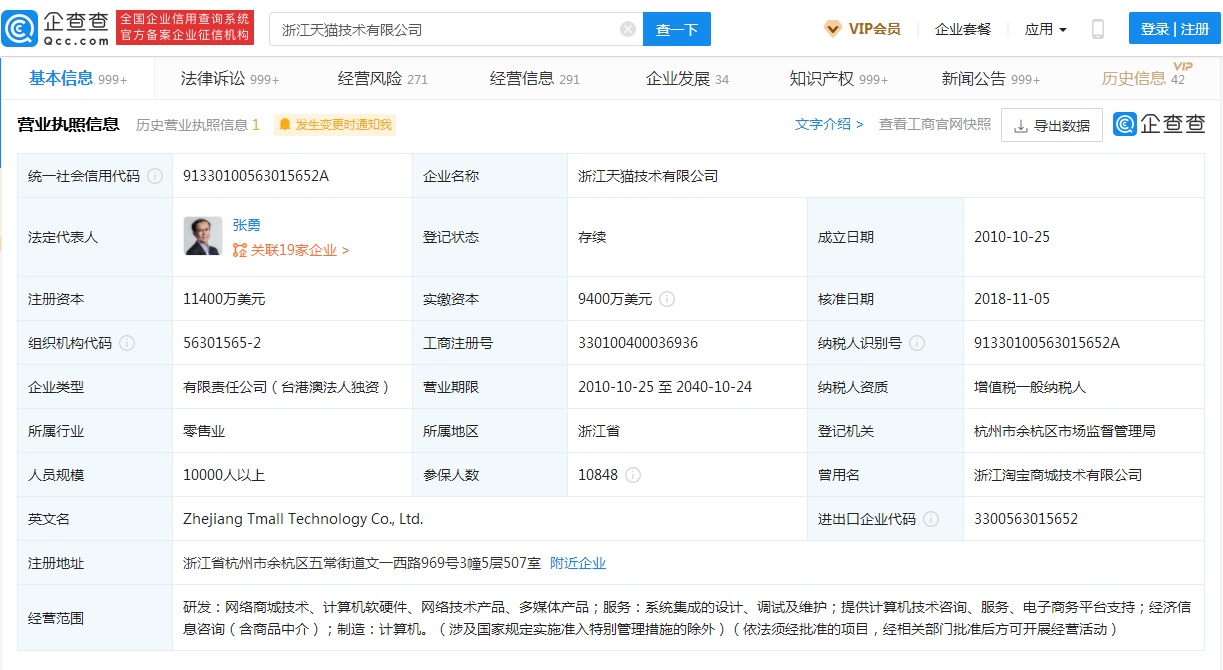Clear the search box with the X icon

tap(628, 29)
